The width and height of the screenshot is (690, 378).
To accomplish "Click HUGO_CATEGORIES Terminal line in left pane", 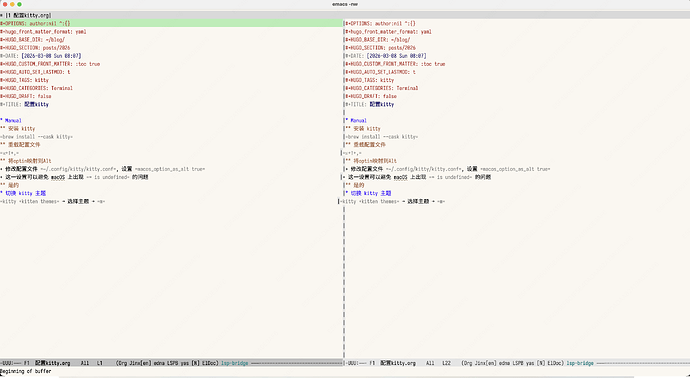I will click(37, 88).
